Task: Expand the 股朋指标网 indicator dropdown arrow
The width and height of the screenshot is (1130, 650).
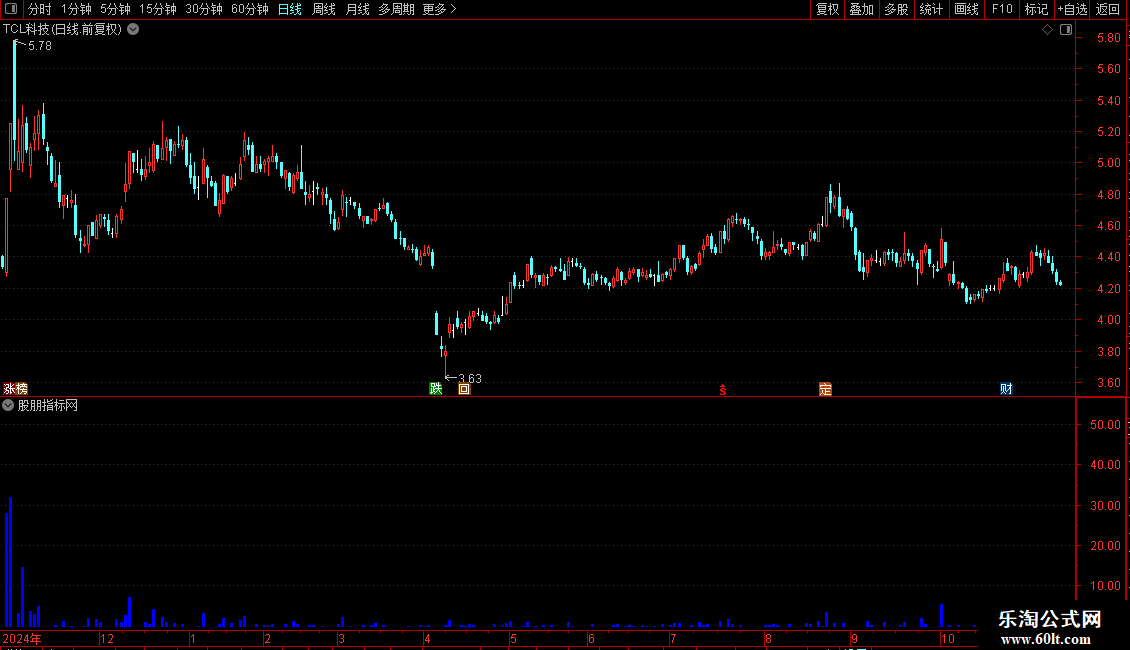Action: tap(8, 406)
